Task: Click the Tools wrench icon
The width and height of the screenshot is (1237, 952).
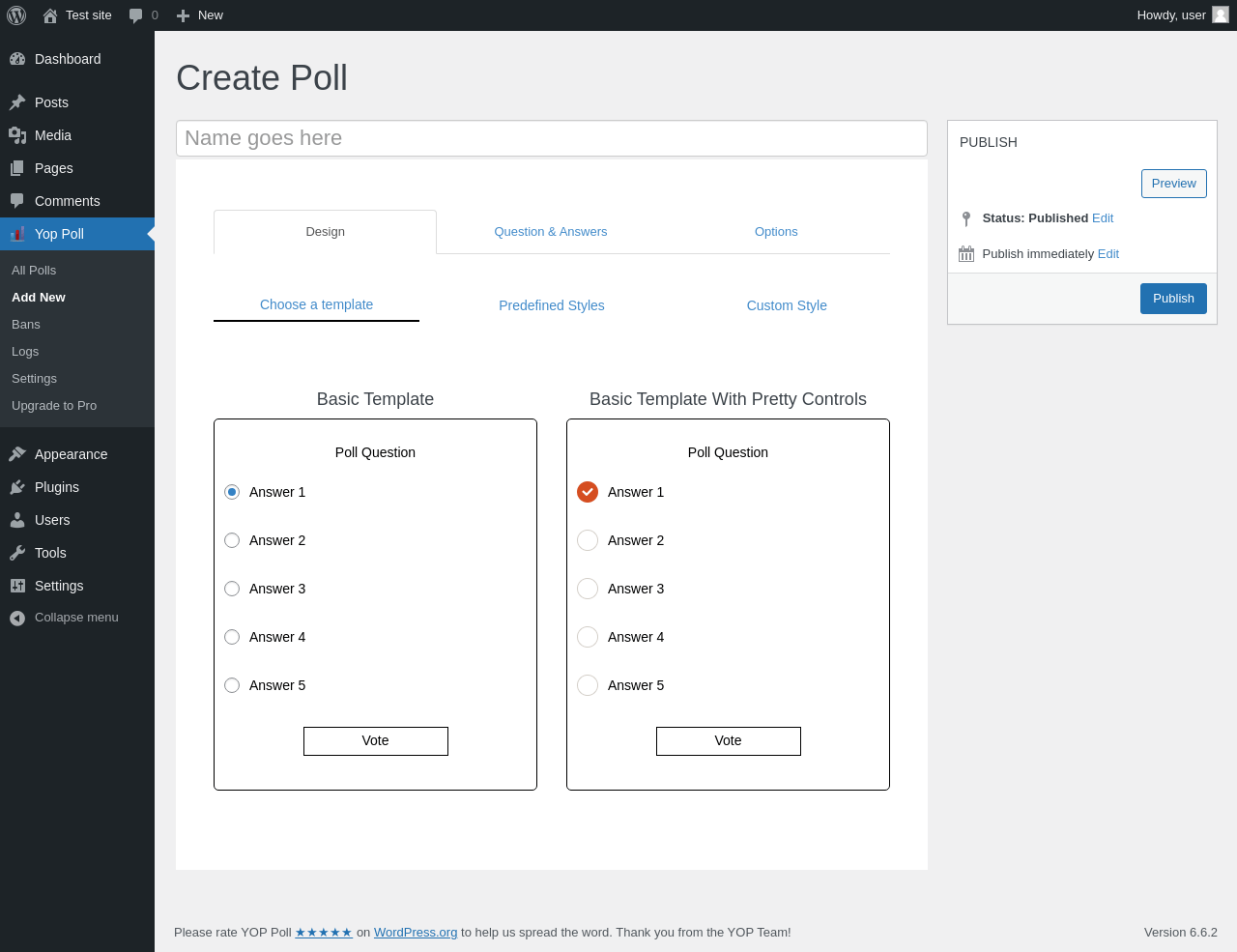Action: [x=17, y=553]
